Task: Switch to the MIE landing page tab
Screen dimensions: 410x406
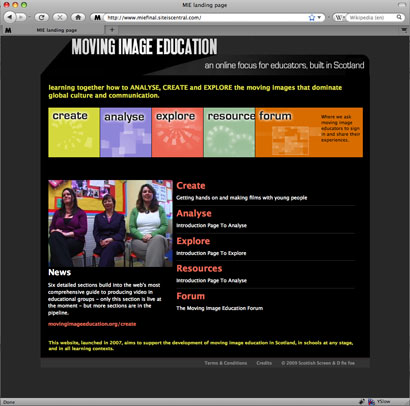Action: 53,30
